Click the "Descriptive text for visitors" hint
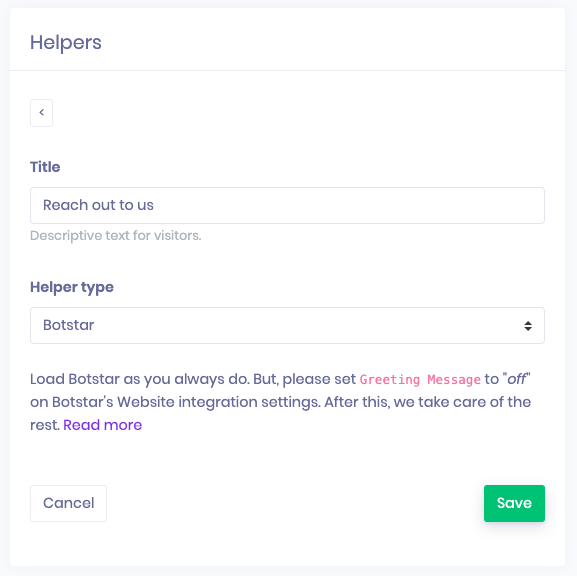577x576 pixels. [x=116, y=236]
